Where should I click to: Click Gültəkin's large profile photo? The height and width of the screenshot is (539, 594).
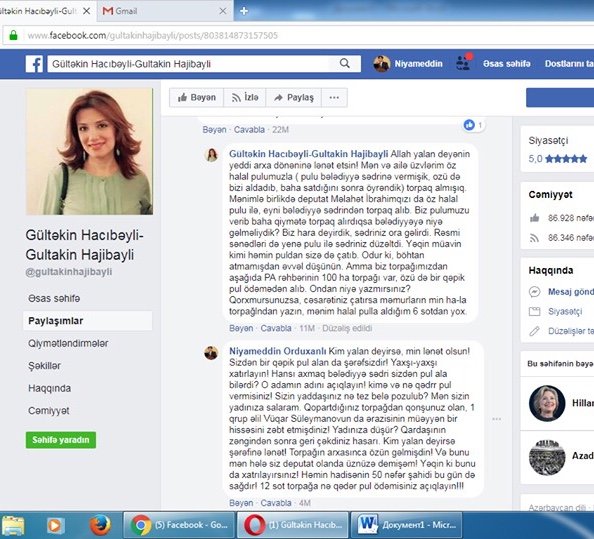pyautogui.click(x=89, y=152)
